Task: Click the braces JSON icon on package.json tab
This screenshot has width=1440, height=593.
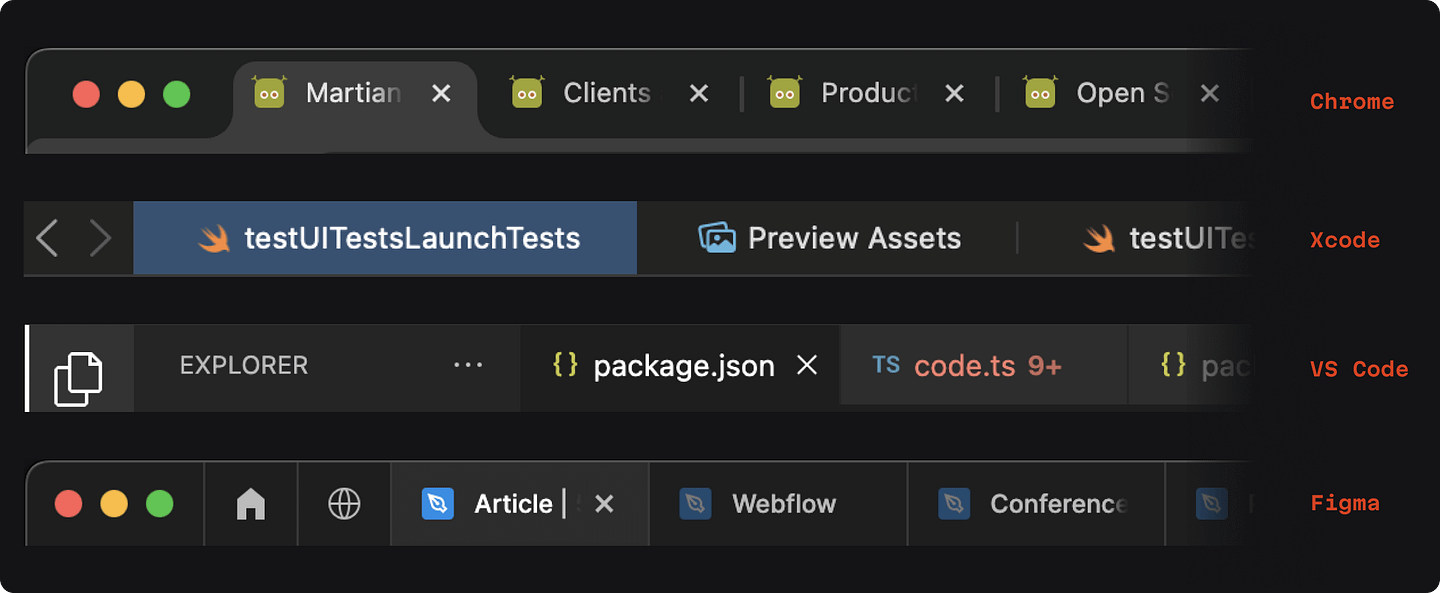Action: click(566, 365)
